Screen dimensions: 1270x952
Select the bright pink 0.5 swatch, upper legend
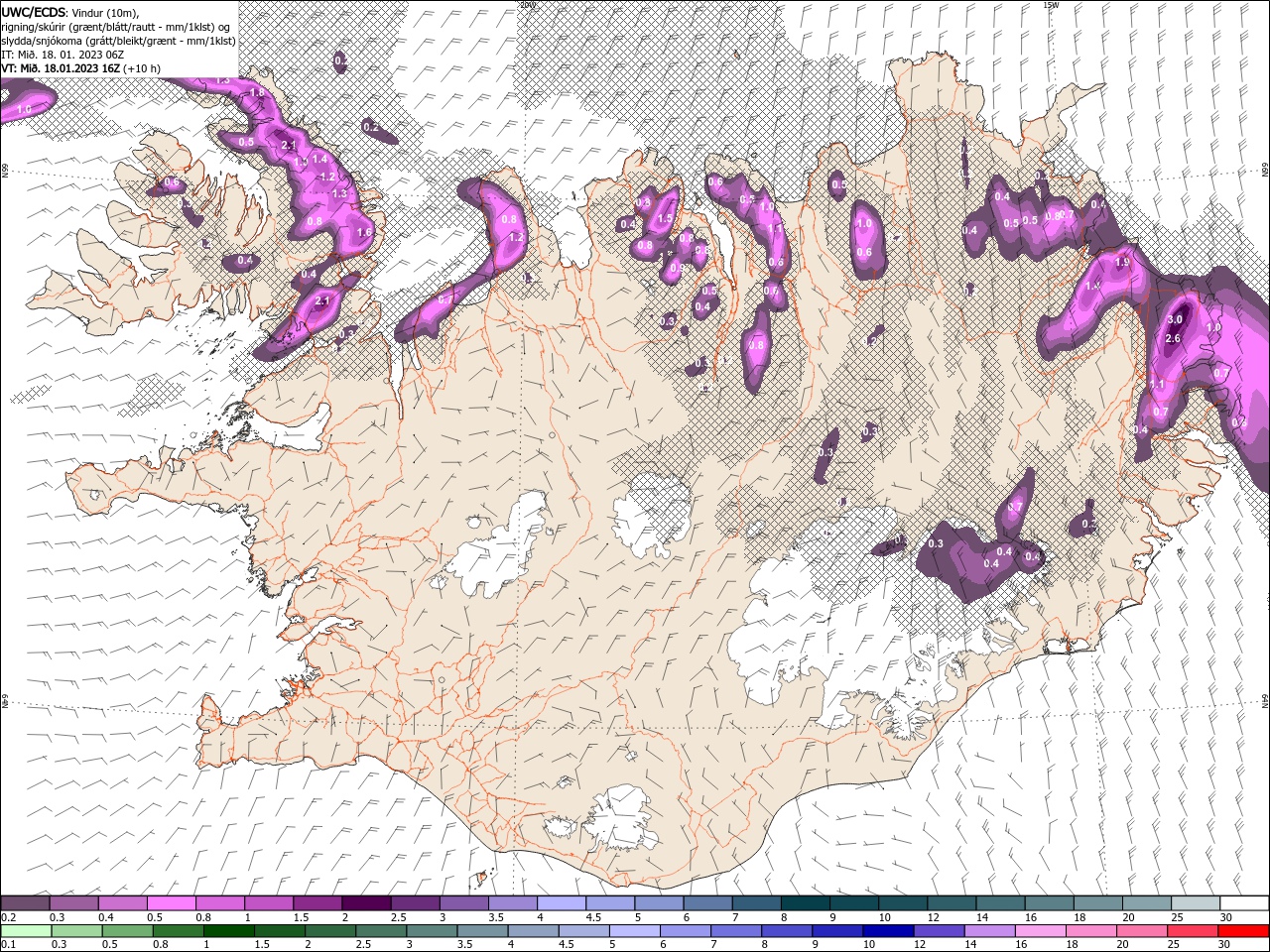171,903
